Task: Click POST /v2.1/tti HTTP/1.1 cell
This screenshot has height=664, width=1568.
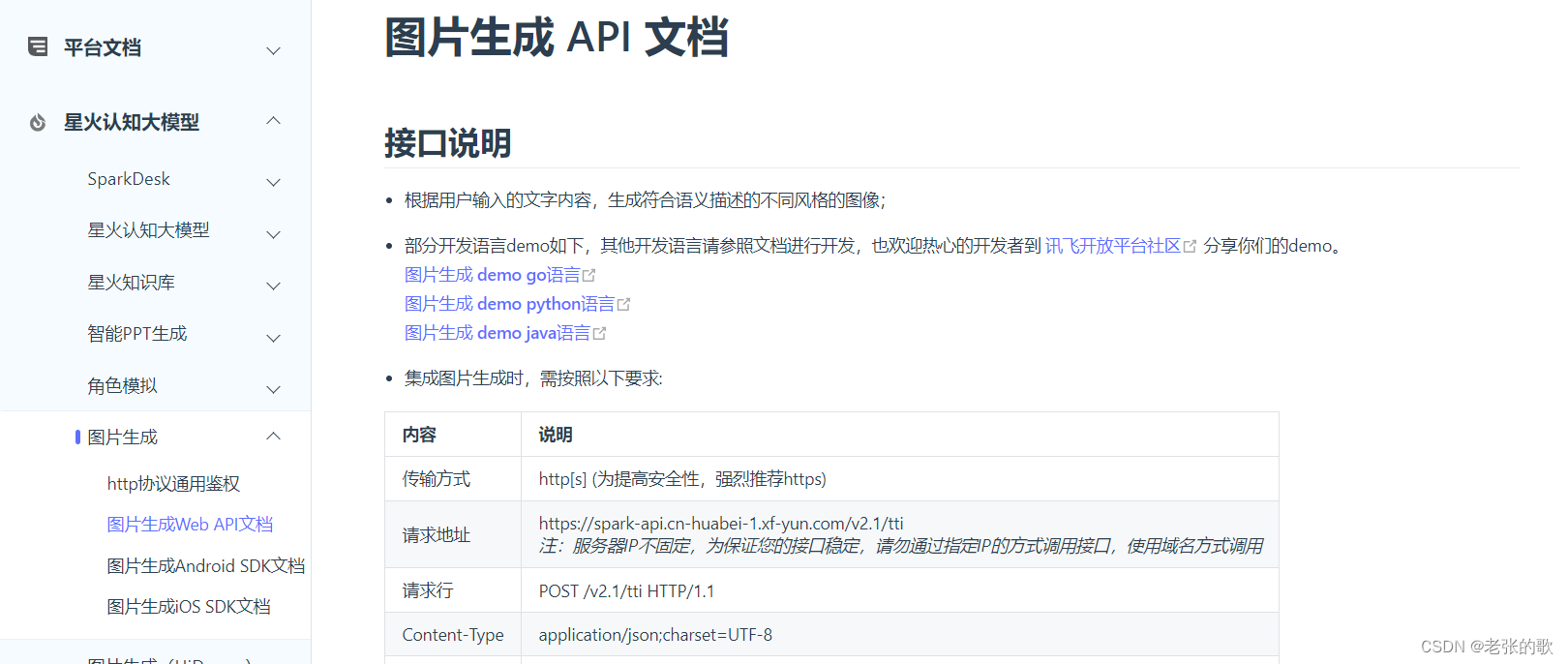Action: (900, 590)
